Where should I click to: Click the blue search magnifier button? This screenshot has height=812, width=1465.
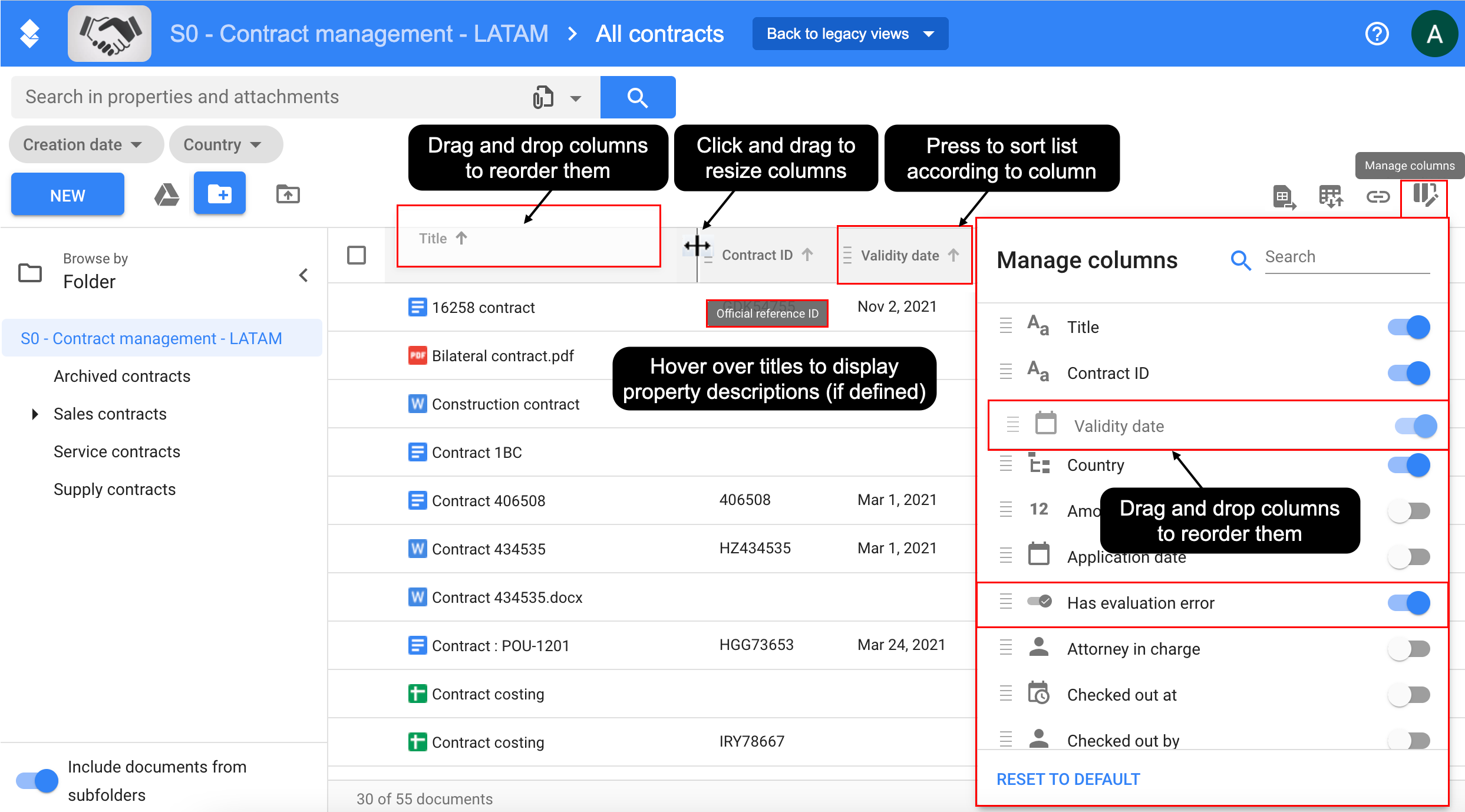point(638,97)
